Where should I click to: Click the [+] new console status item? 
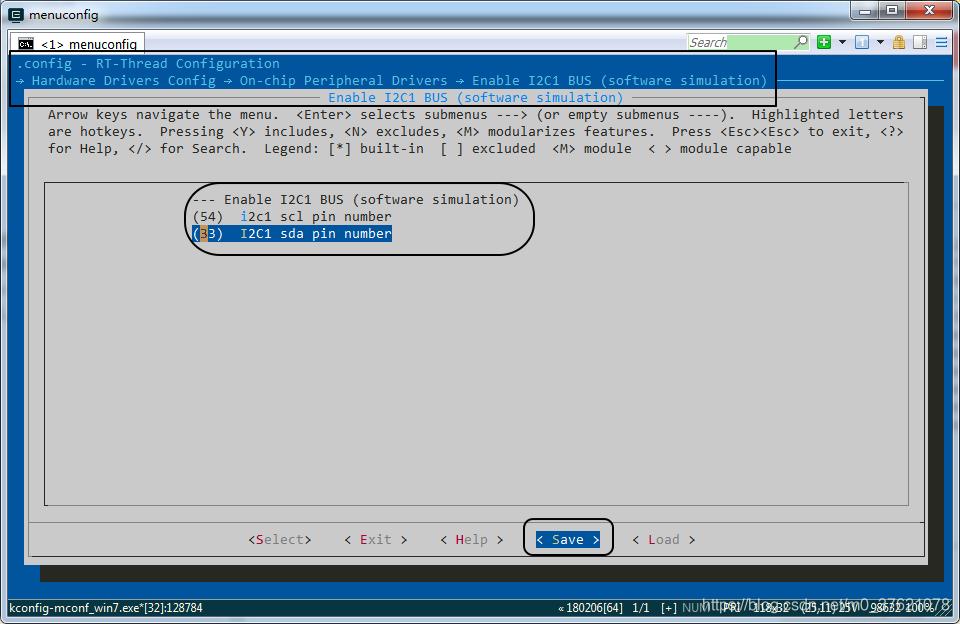tap(669, 607)
